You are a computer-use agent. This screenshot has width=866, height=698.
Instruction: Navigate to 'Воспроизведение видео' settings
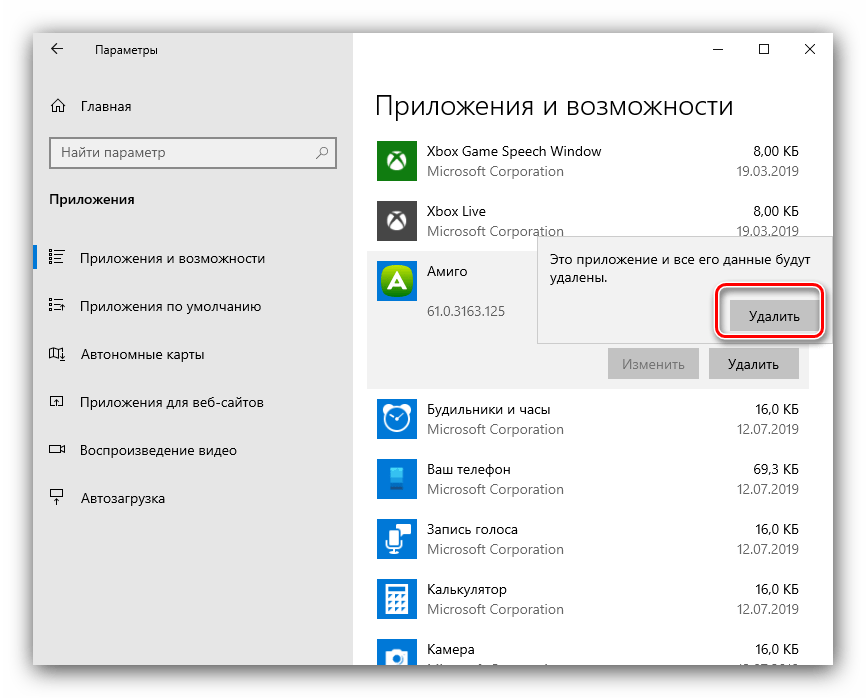click(x=158, y=451)
